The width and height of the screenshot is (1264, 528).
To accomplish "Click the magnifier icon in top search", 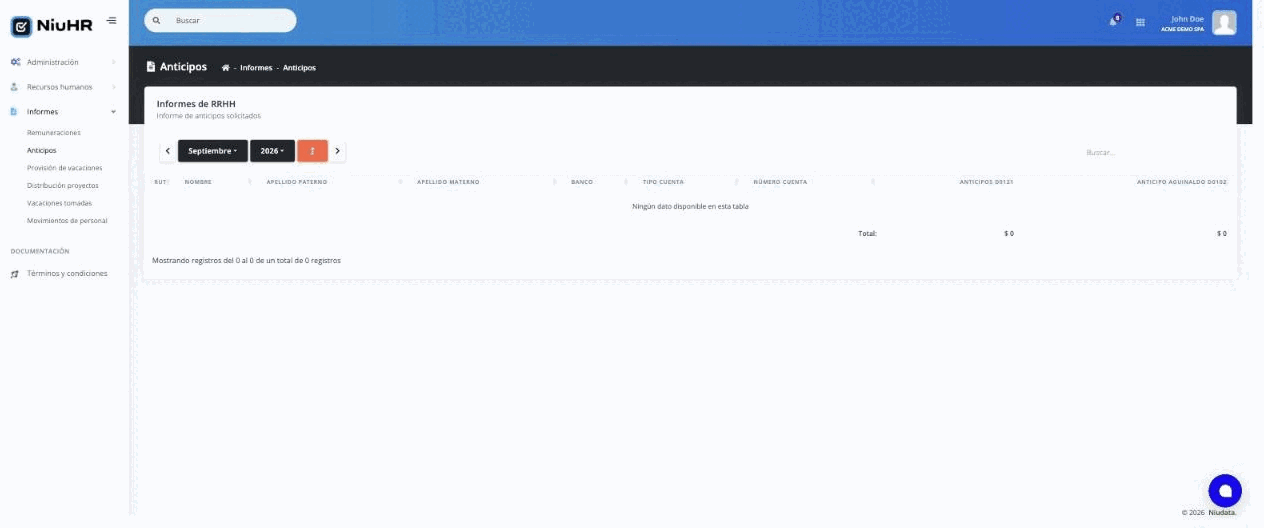I will (157, 20).
